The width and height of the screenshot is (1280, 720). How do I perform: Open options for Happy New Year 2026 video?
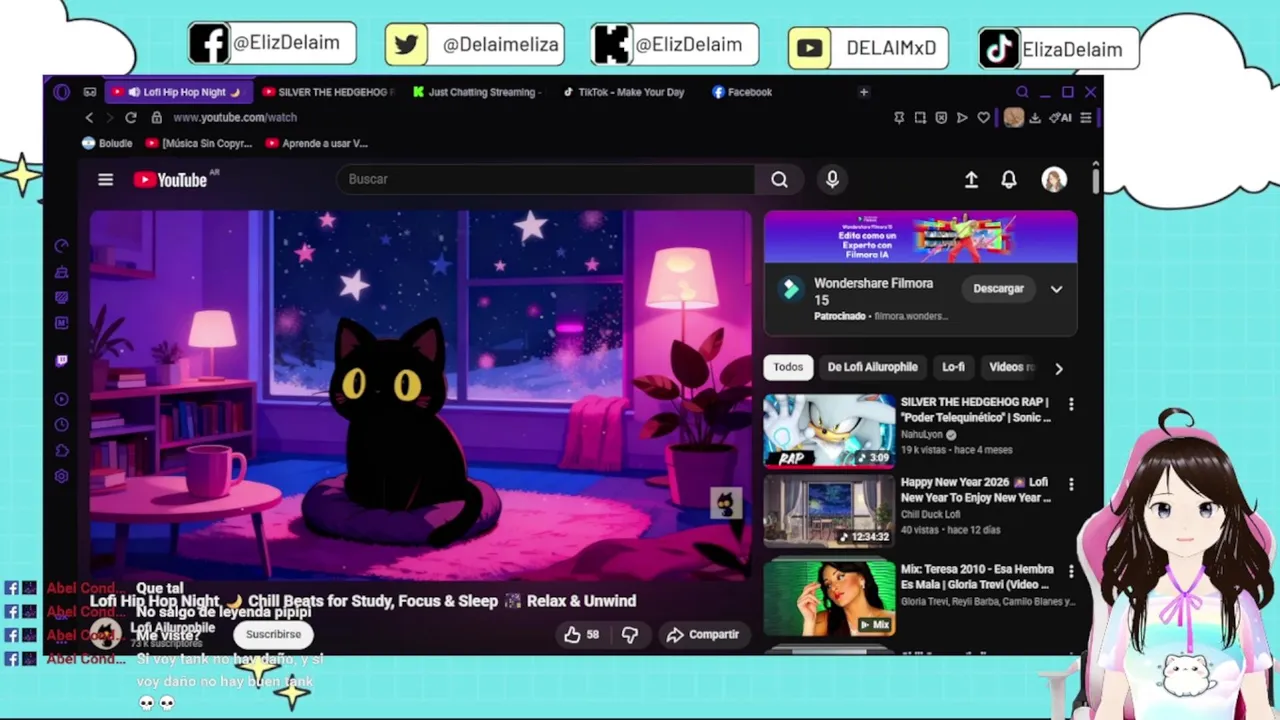(x=1071, y=484)
